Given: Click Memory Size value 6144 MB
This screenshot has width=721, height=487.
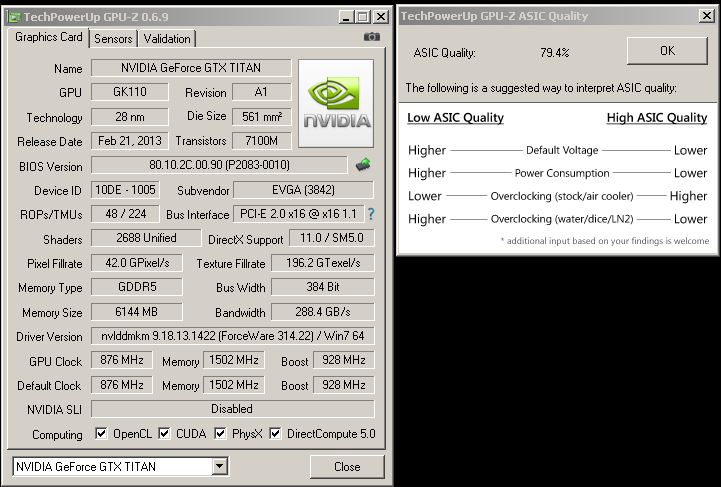Looking at the screenshot, I should point(137,311).
